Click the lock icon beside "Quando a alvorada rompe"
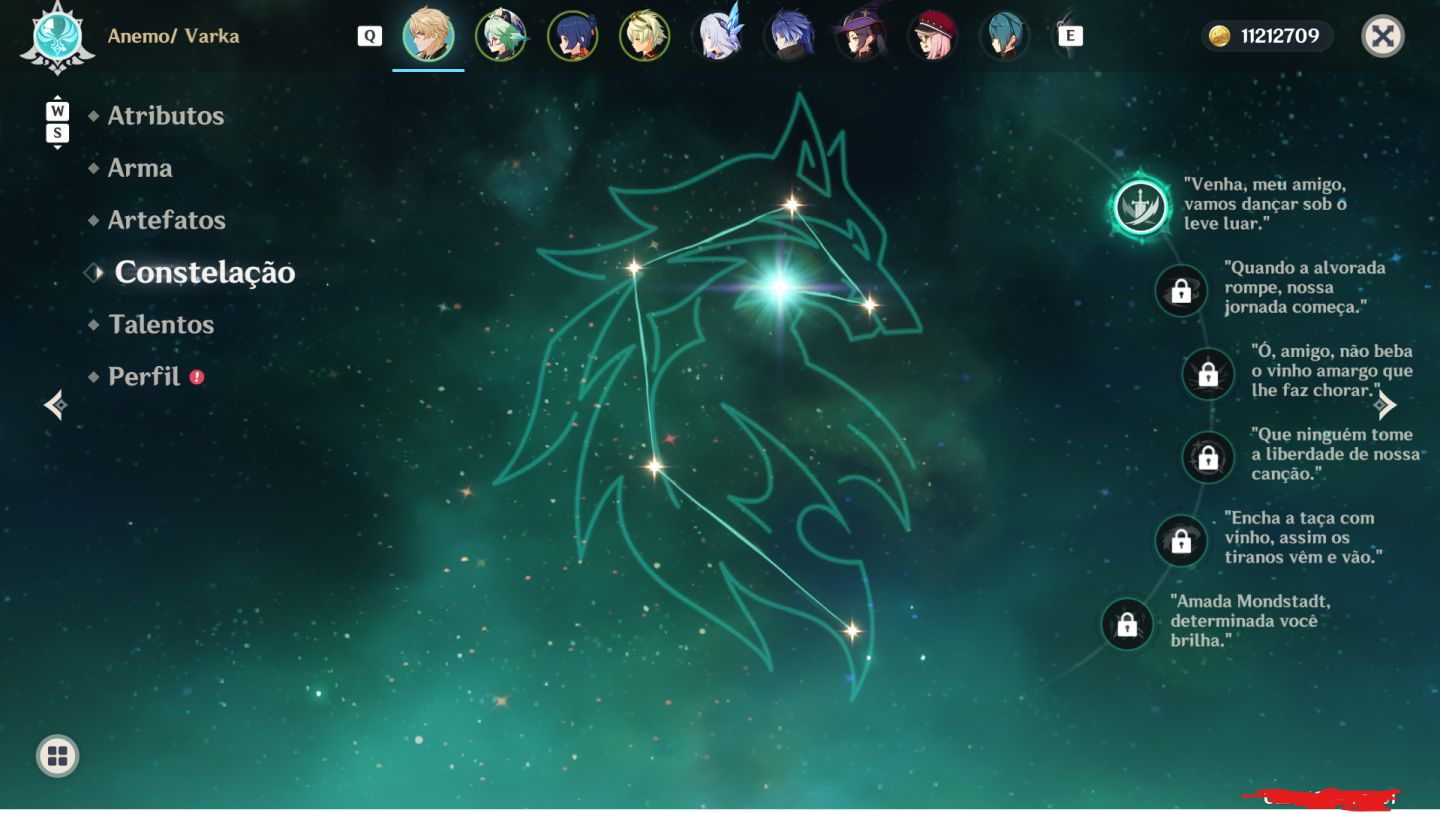The height and width of the screenshot is (813, 1440). [1181, 291]
